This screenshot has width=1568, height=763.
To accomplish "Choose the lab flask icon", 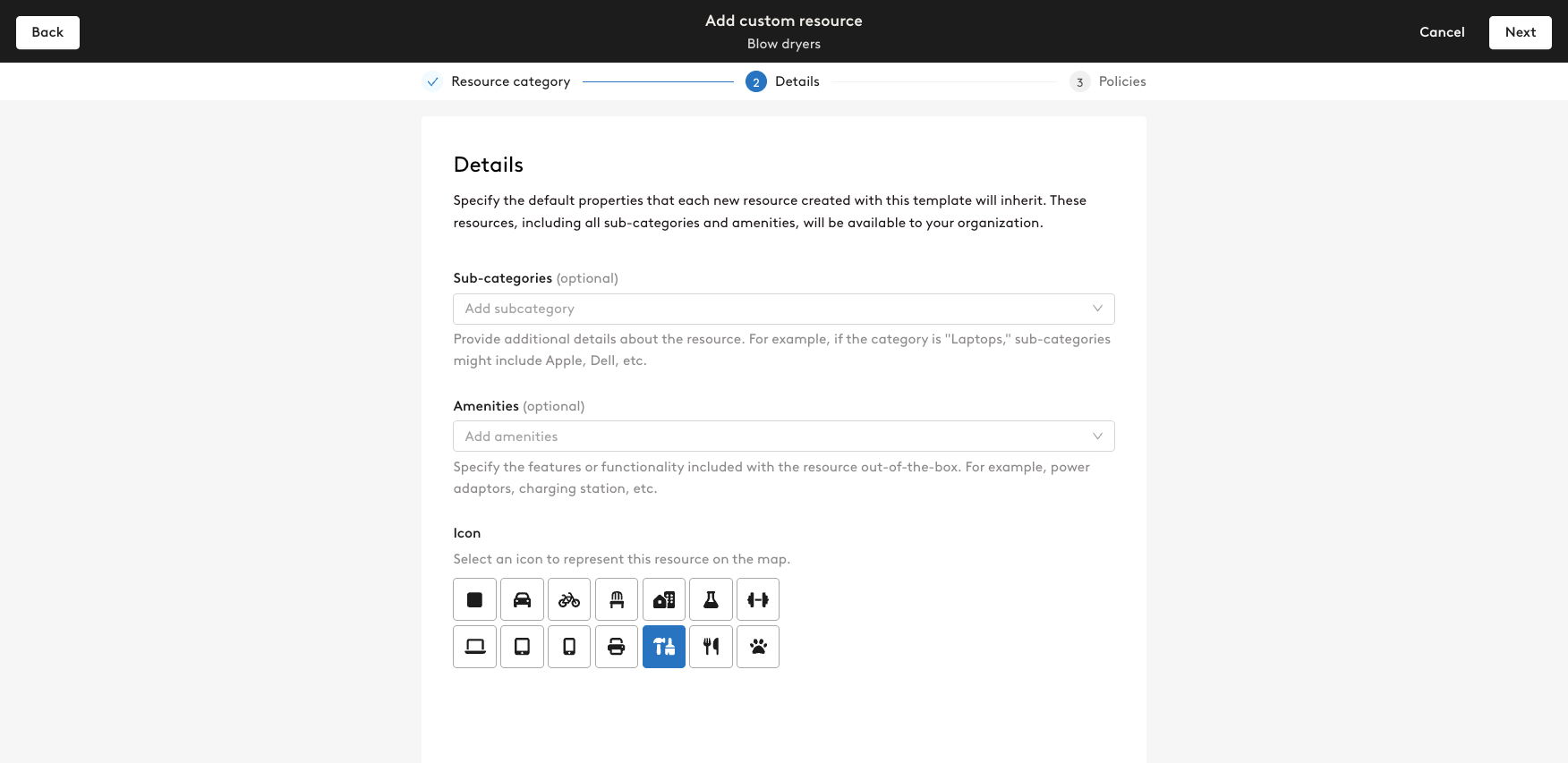I will pos(711,599).
